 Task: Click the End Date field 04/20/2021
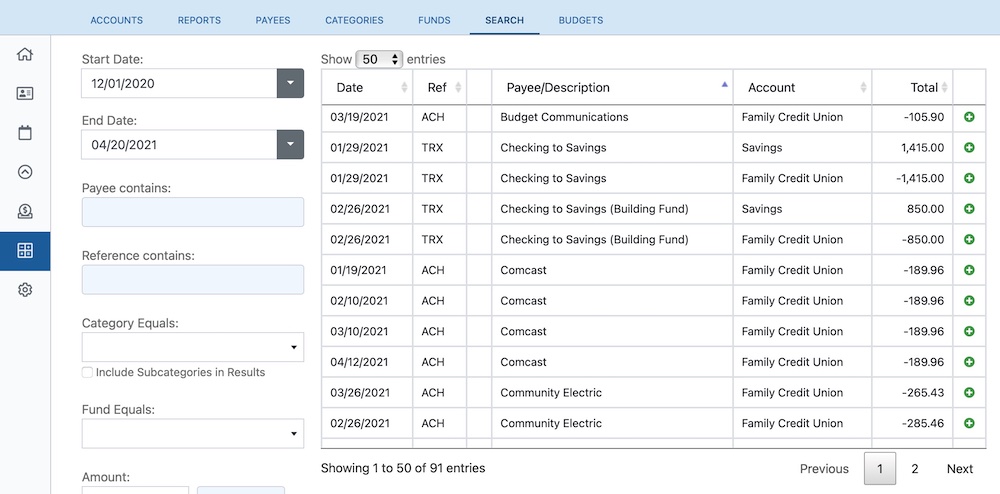tap(179, 145)
